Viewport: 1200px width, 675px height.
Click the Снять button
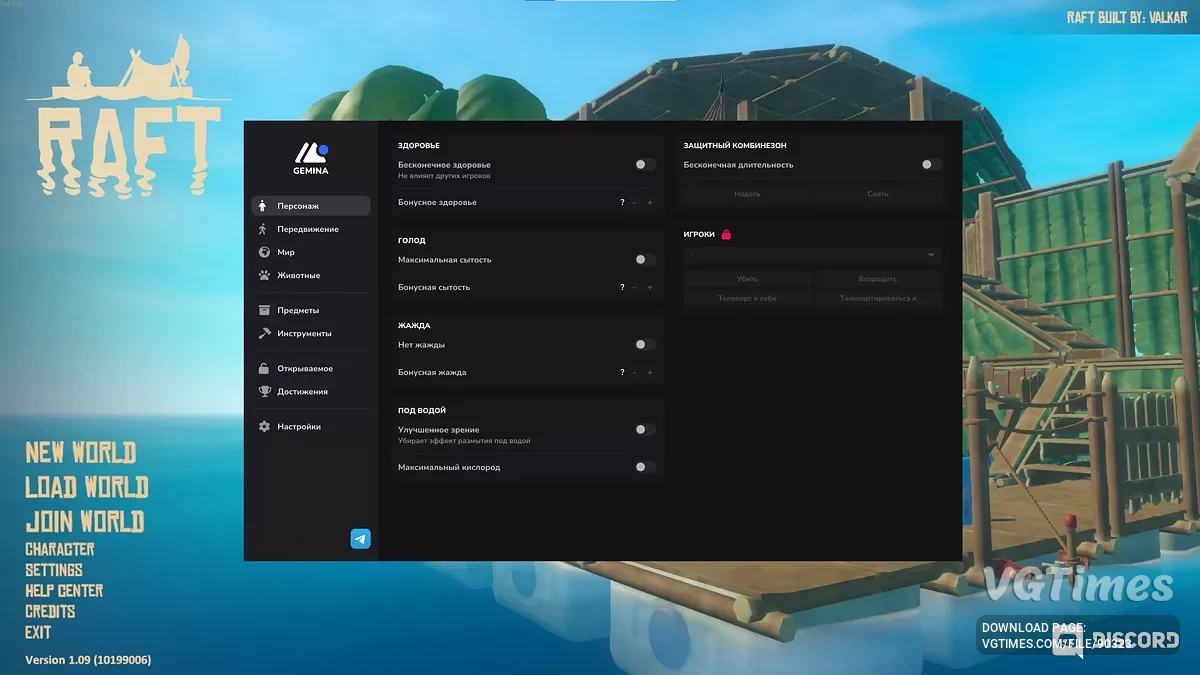pyautogui.click(x=878, y=194)
